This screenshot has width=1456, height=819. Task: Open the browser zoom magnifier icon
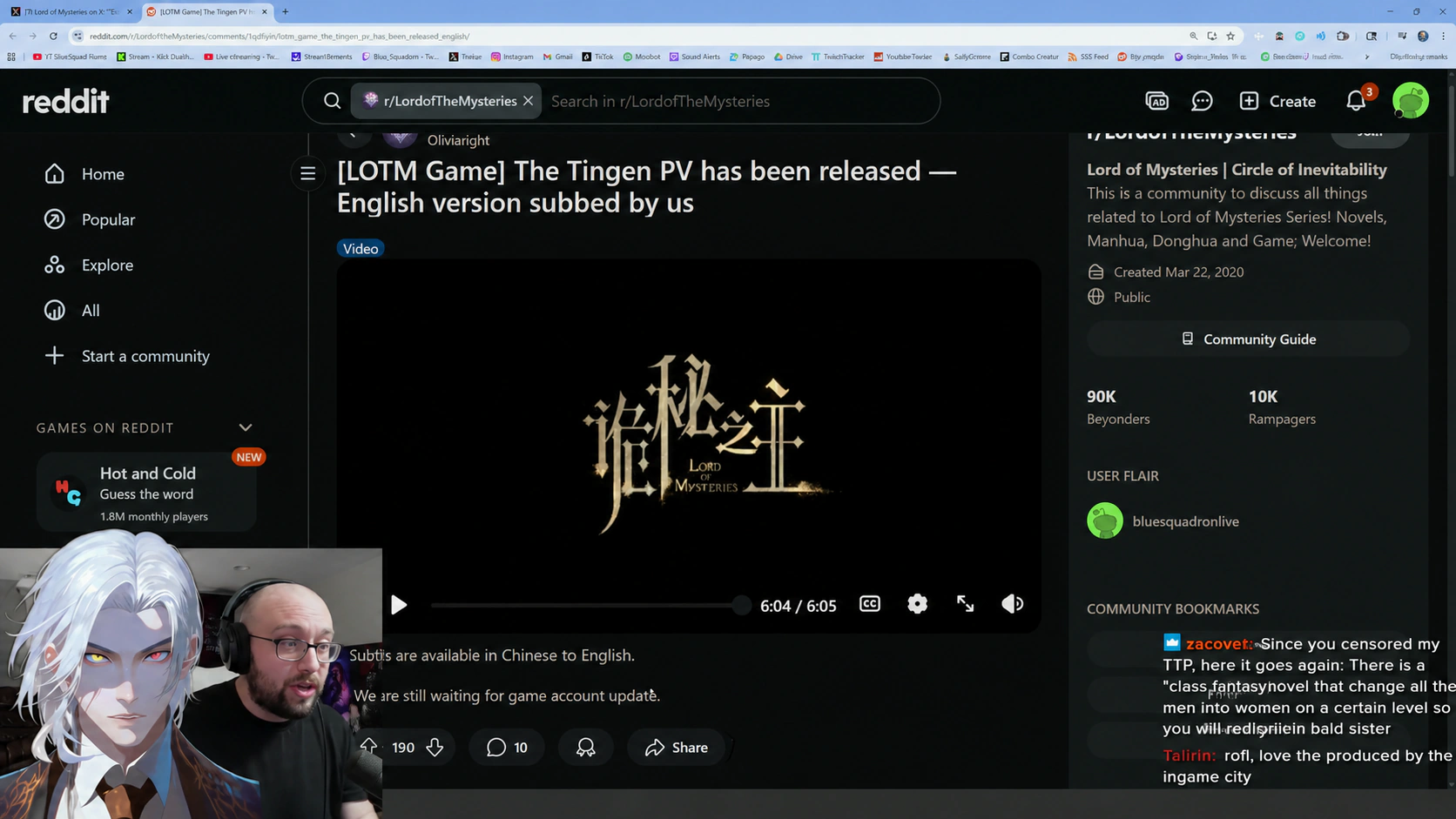(1193, 36)
